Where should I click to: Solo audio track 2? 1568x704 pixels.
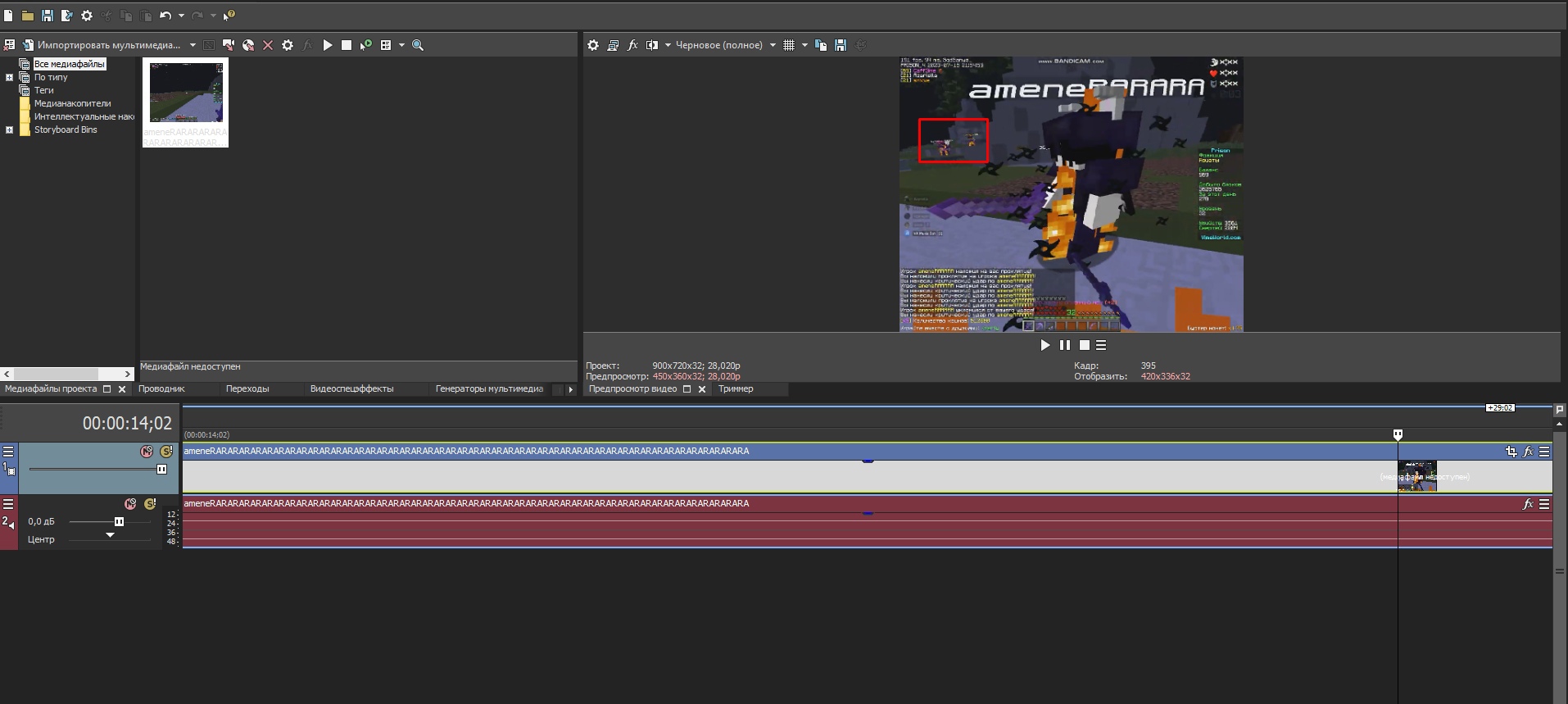click(x=150, y=504)
